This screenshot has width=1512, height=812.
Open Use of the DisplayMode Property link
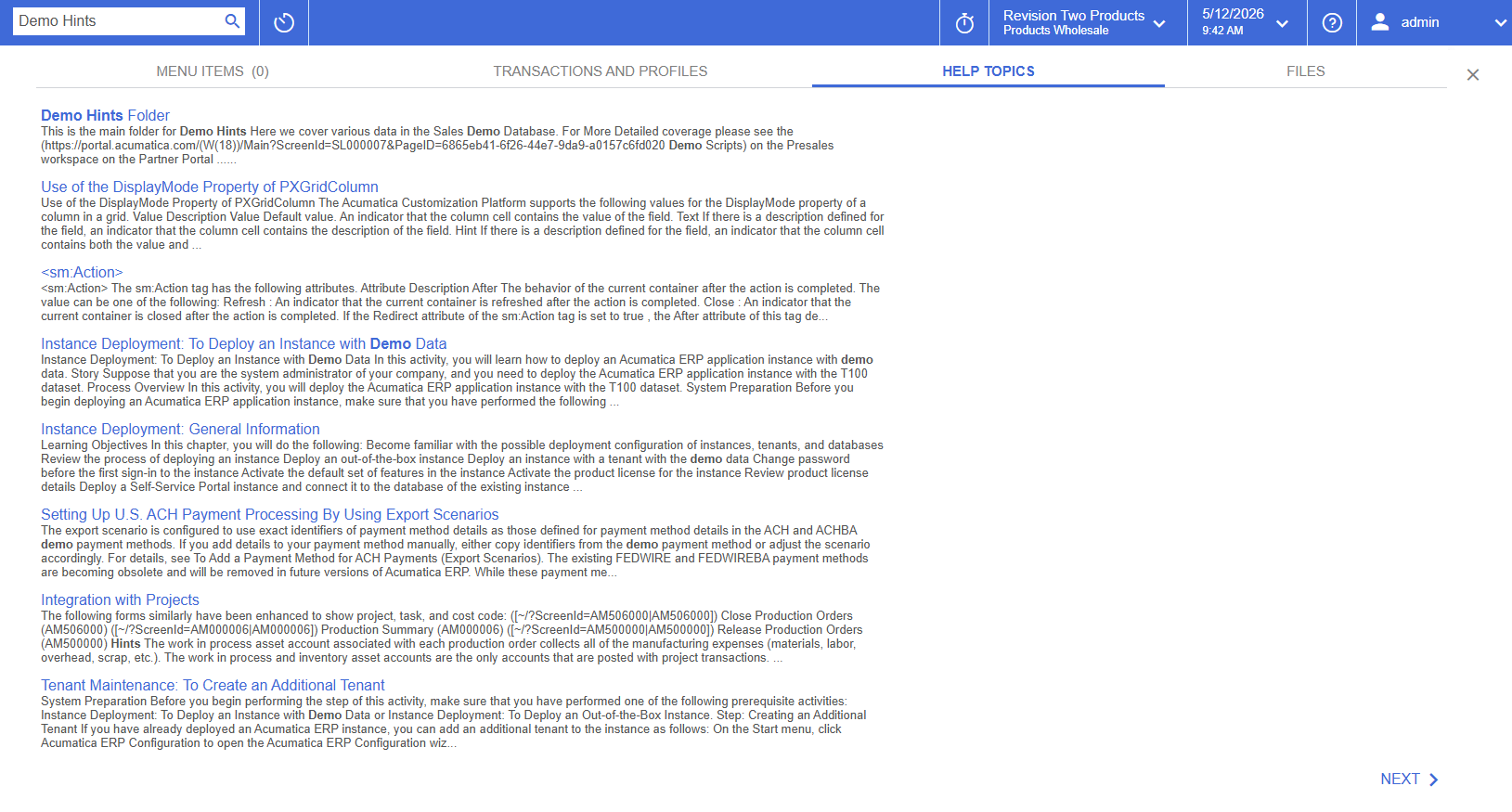pyautogui.click(x=210, y=187)
